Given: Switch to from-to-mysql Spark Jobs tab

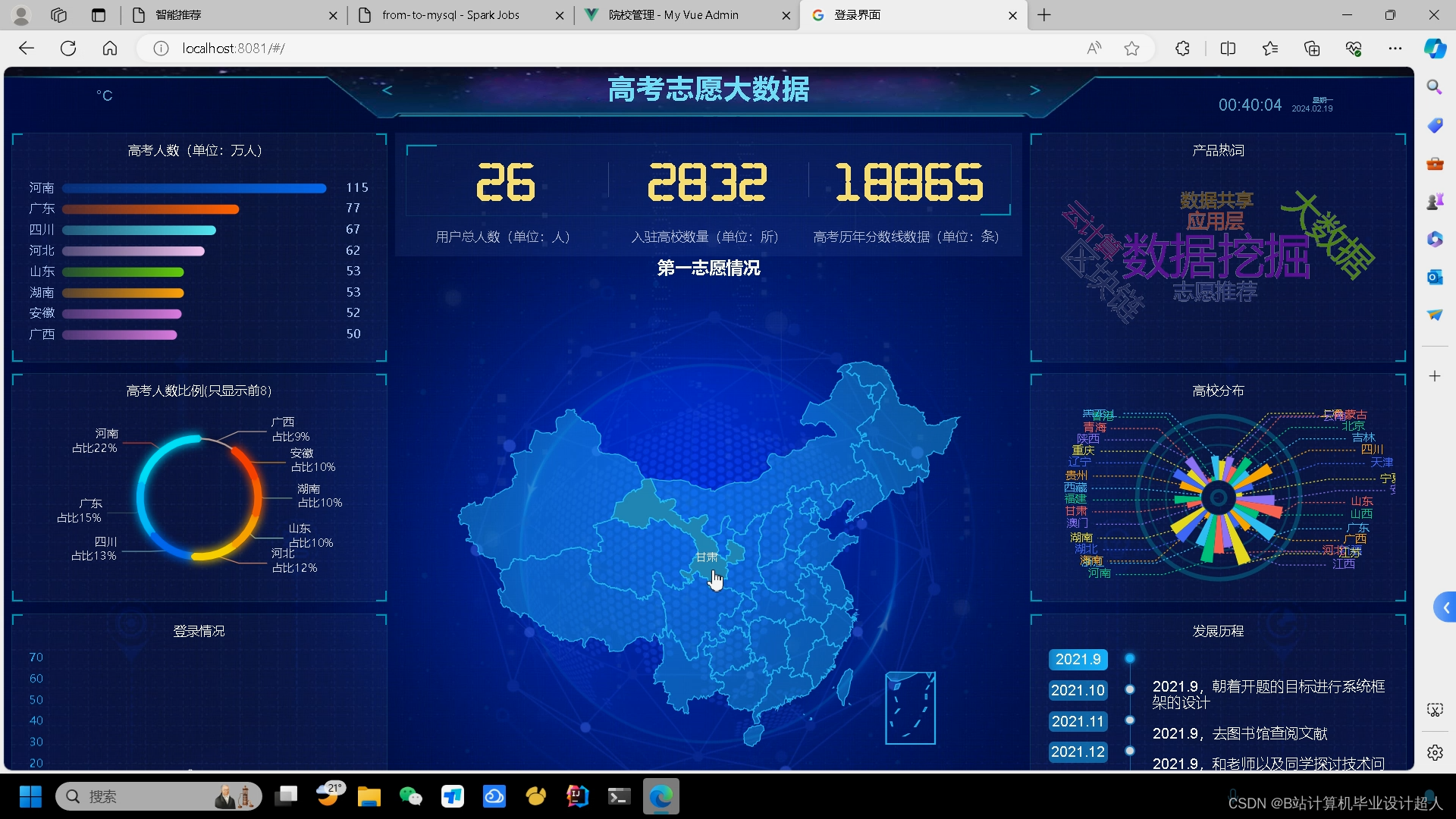Looking at the screenshot, I should (450, 15).
